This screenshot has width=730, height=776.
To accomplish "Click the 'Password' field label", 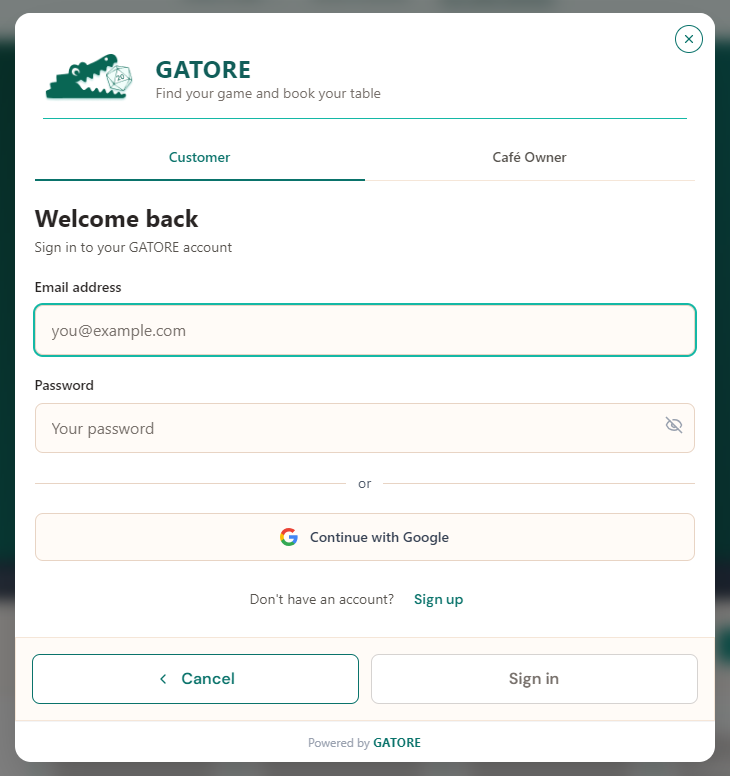I will click(64, 386).
